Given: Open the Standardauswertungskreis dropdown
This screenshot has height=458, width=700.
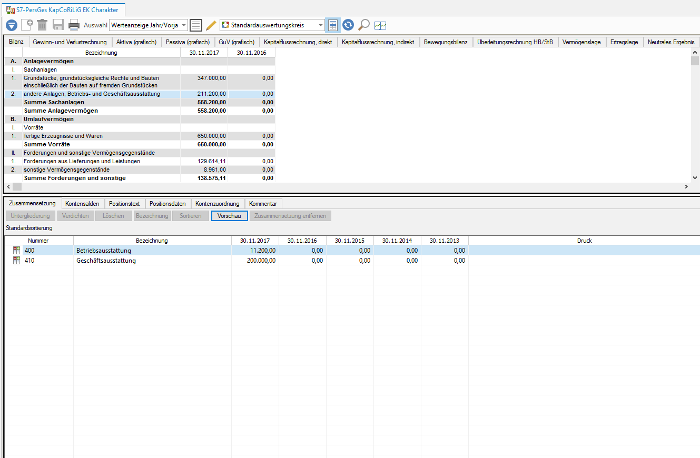Looking at the screenshot, I should tap(272, 25).
